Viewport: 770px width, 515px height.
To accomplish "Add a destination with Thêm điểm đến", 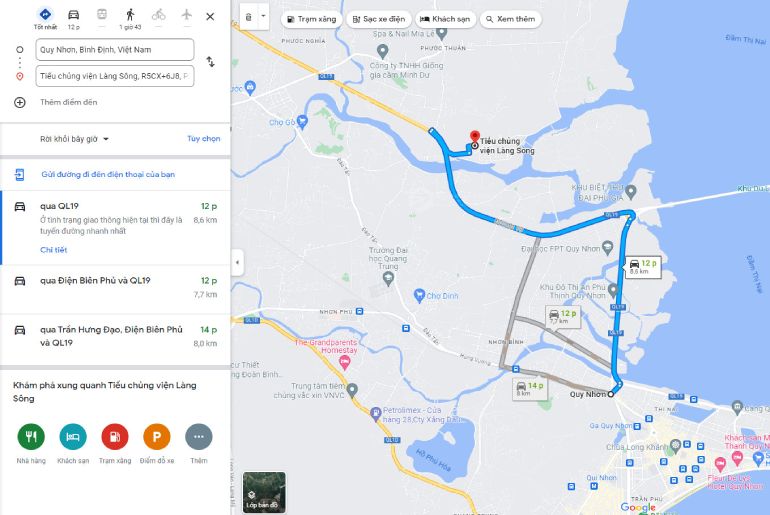I will coord(69,102).
